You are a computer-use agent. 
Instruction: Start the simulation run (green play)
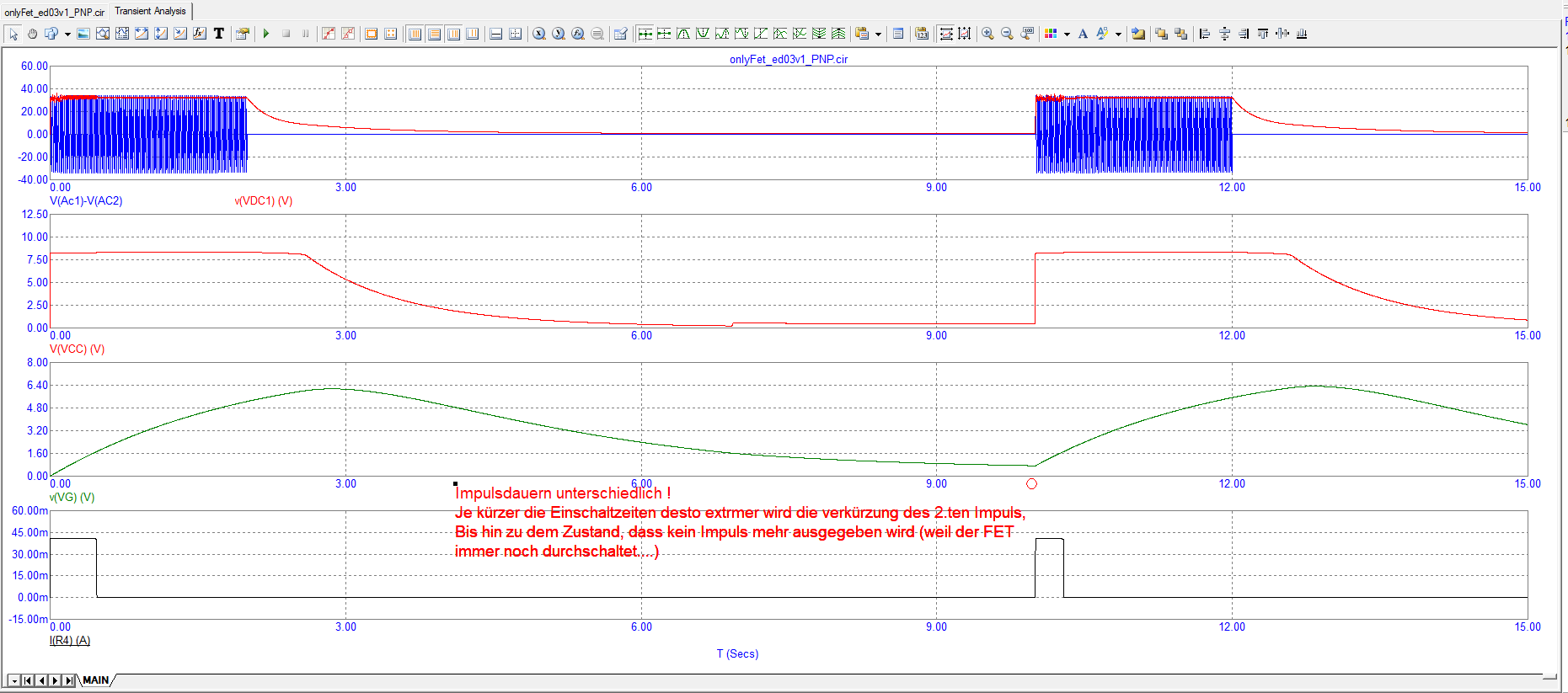click(x=266, y=34)
